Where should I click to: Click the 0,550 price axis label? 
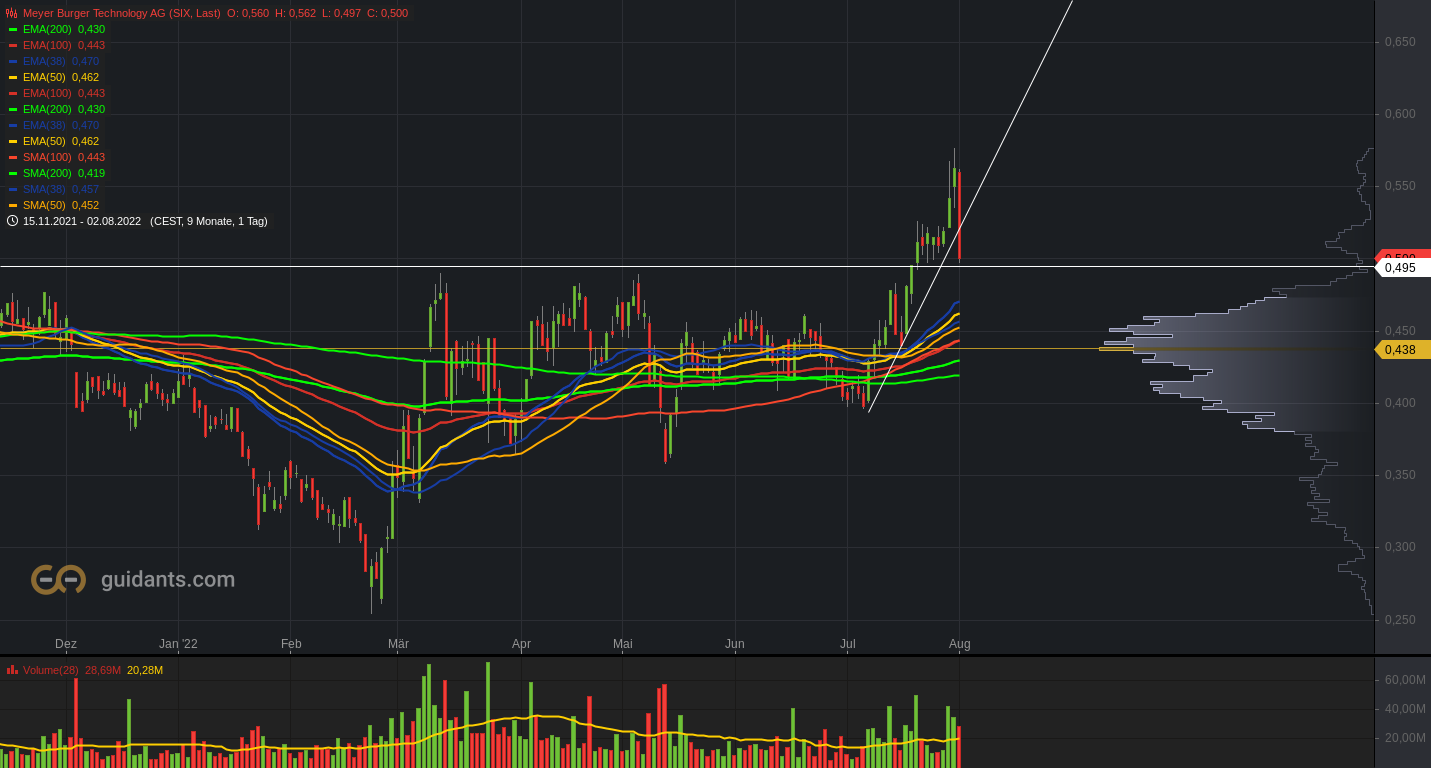pos(1400,186)
